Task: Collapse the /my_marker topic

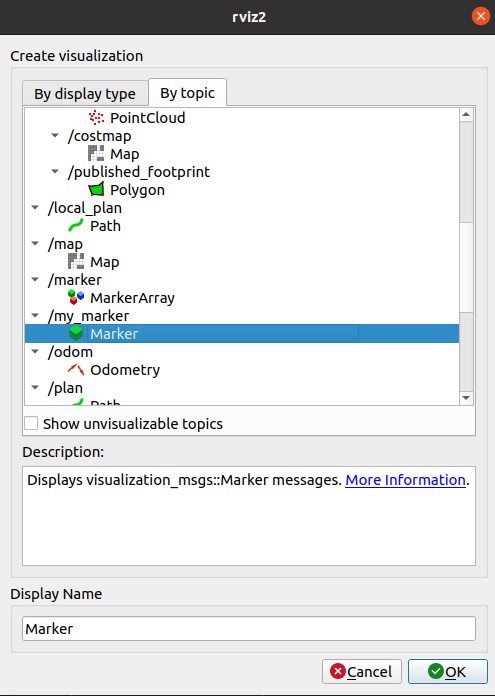Action: pyautogui.click(x=35, y=315)
